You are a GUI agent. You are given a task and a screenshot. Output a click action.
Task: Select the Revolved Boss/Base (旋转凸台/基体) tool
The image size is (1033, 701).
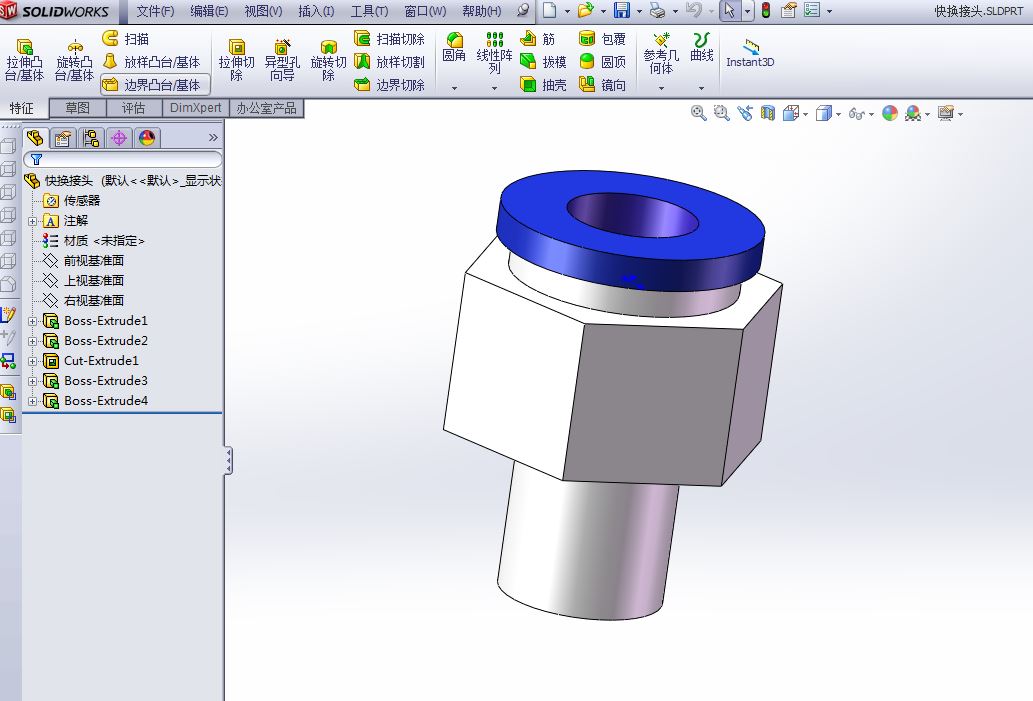point(74,60)
